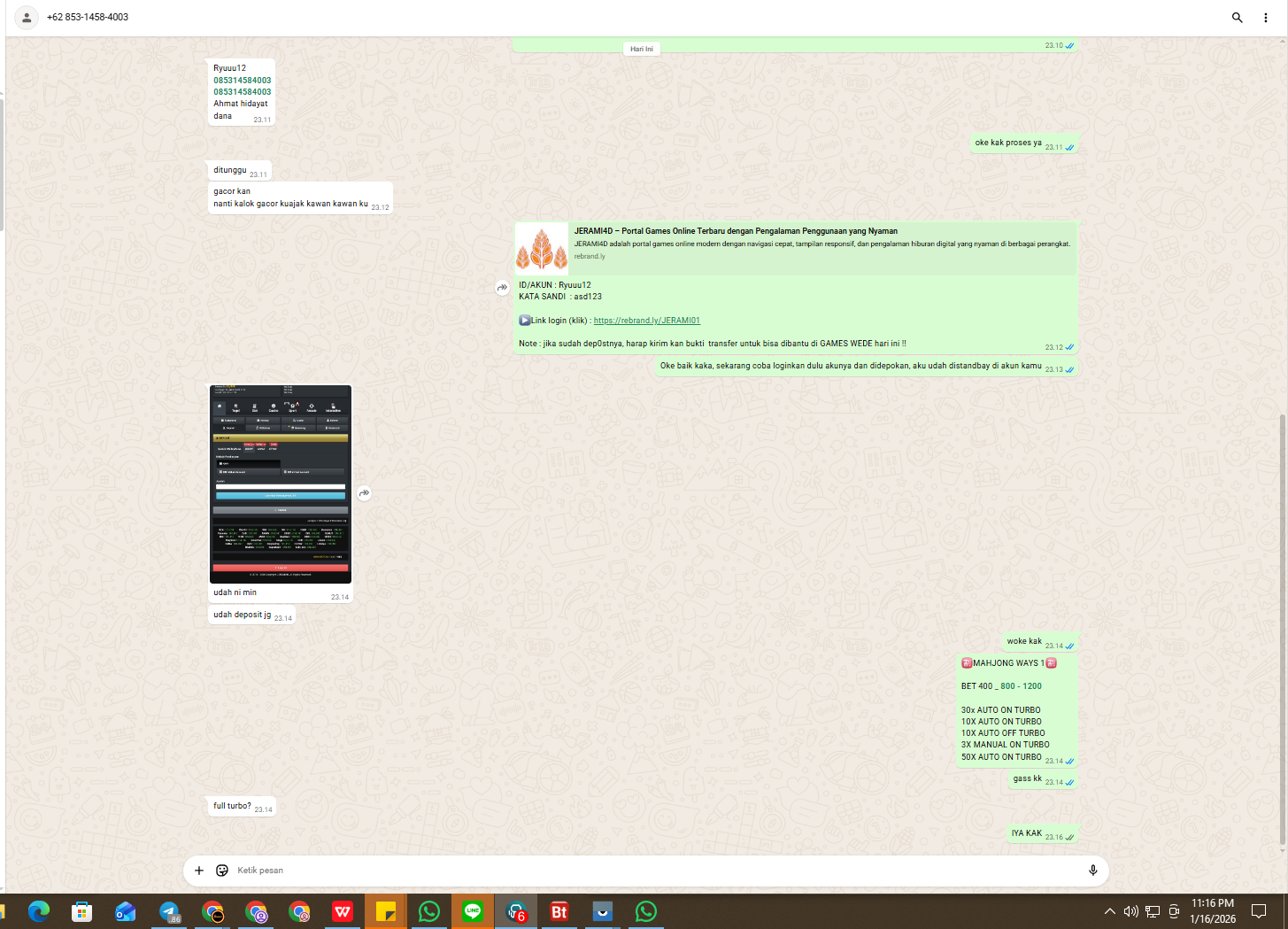Image resolution: width=1288 pixels, height=929 pixels.
Task: Open the Windows notification center
Action: click(1259, 911)
